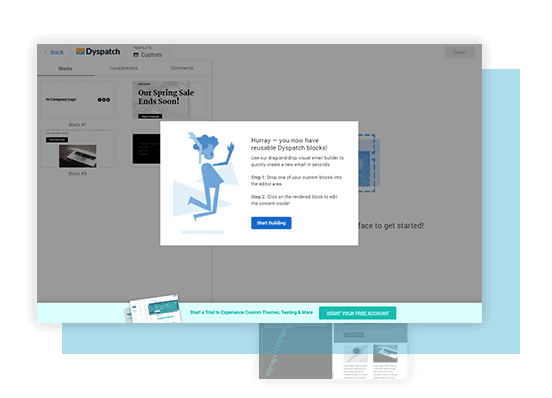Switch to the Localizations tab
The image size is (552, 398).
(x=124, y=68)
